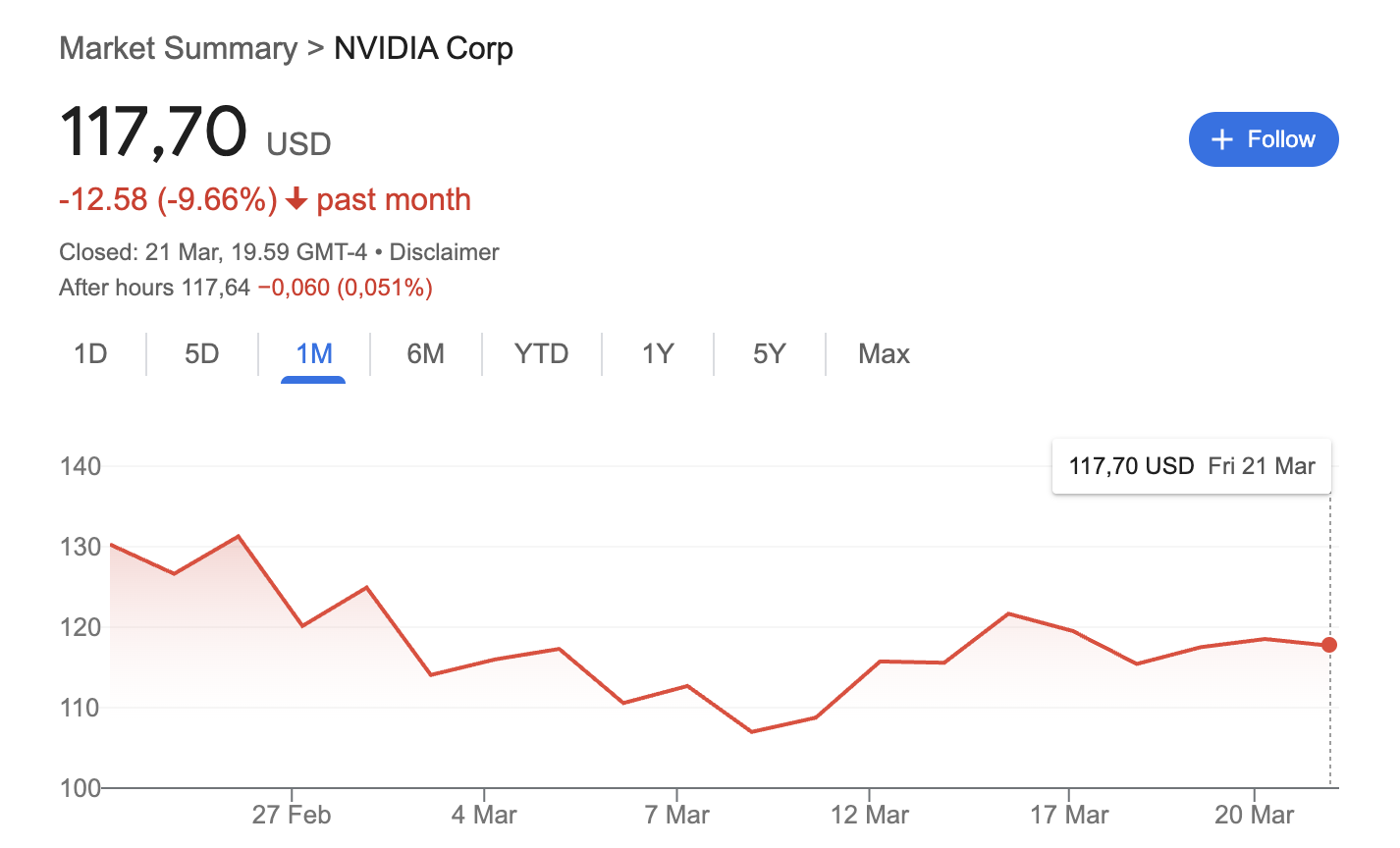Screen dimensions: 1400x848
Task: Select the 5D time range tab
Action: [202, 353]
